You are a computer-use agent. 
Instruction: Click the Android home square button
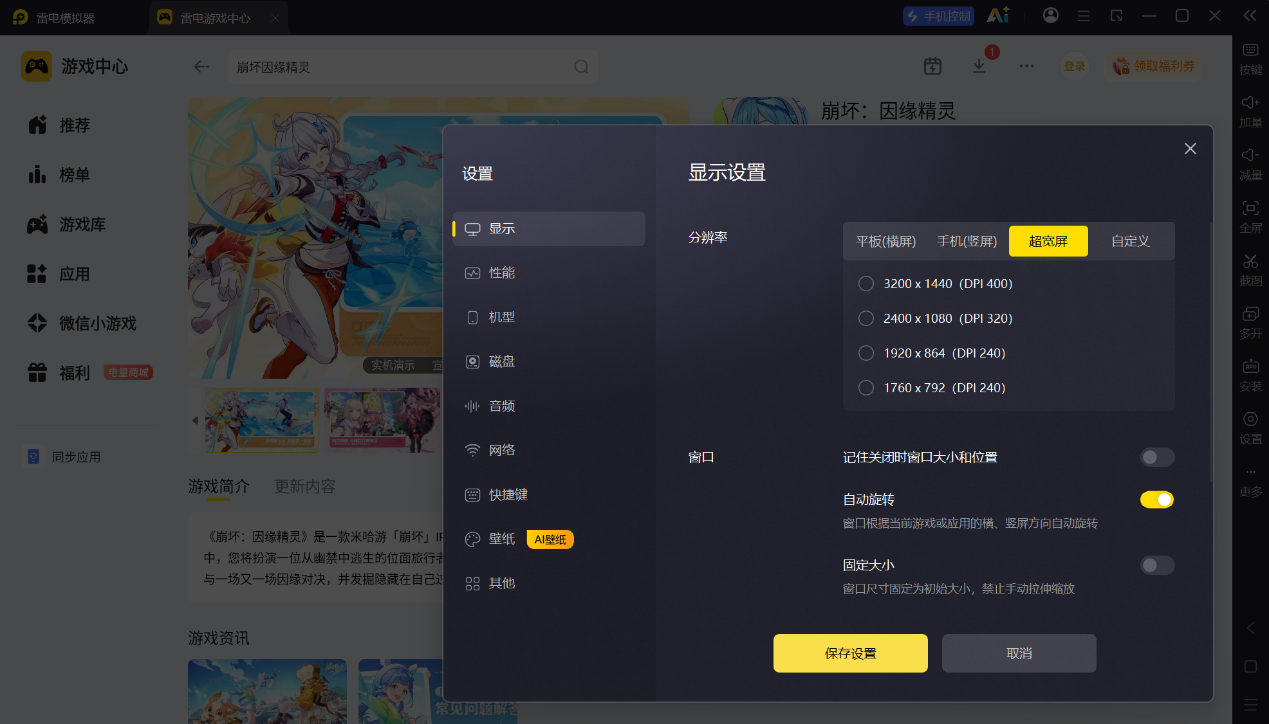pyautogui.click(x=1250, y=666)
